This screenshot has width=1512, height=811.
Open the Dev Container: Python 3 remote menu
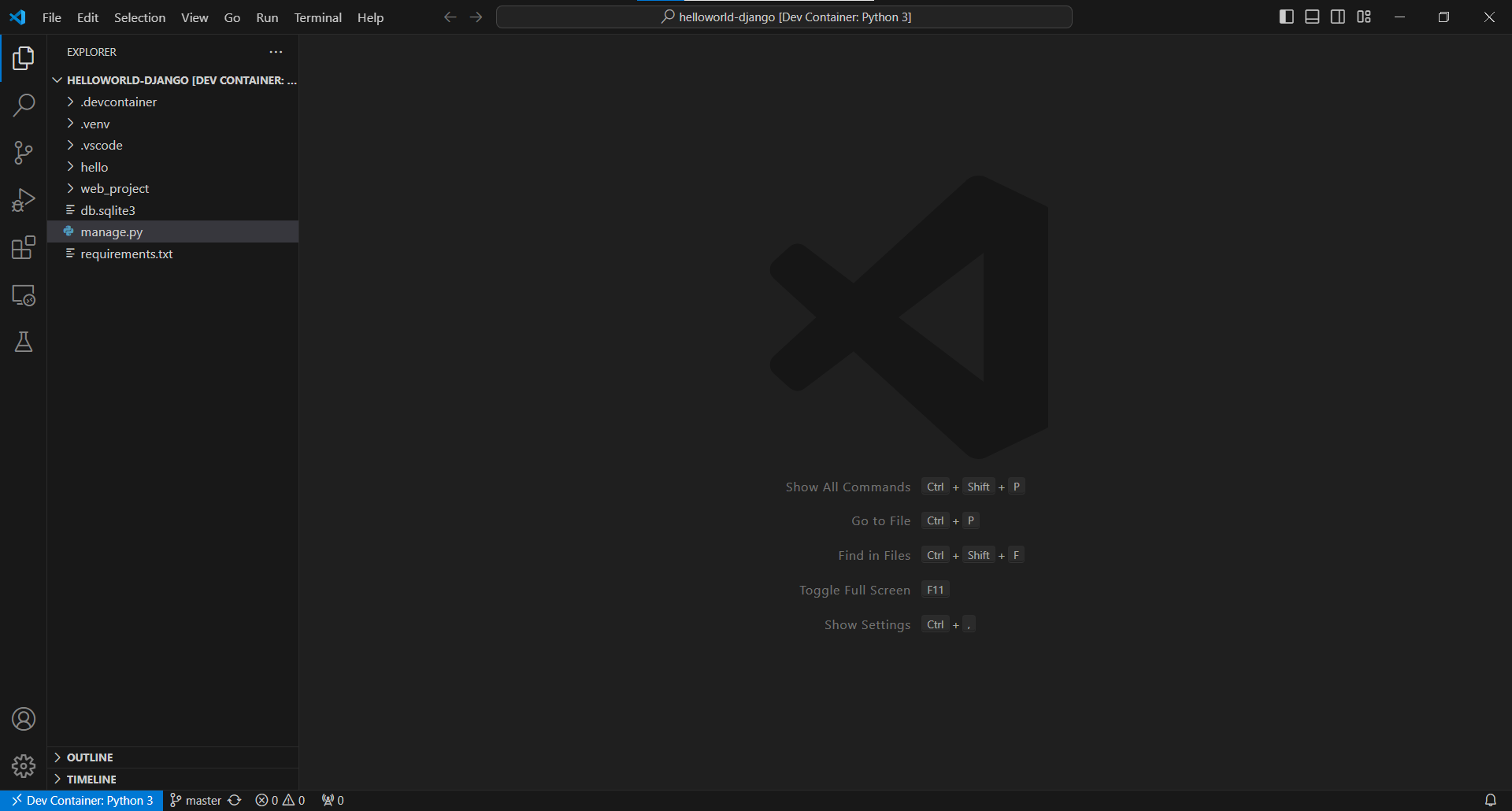(82, 800)
